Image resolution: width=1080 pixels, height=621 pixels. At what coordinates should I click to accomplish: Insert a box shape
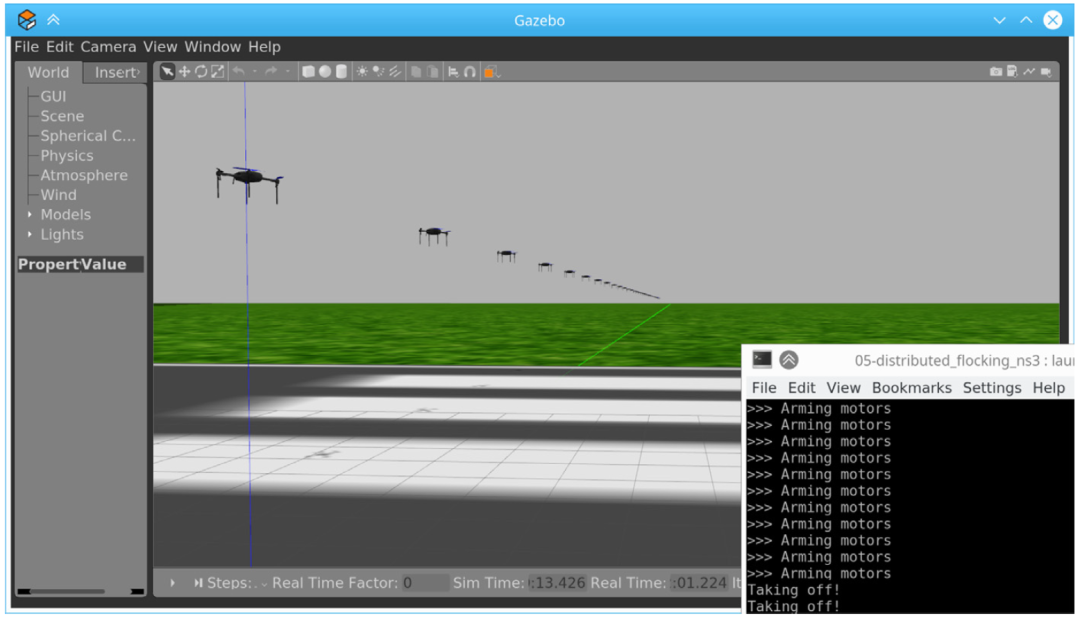pos(308,72)
